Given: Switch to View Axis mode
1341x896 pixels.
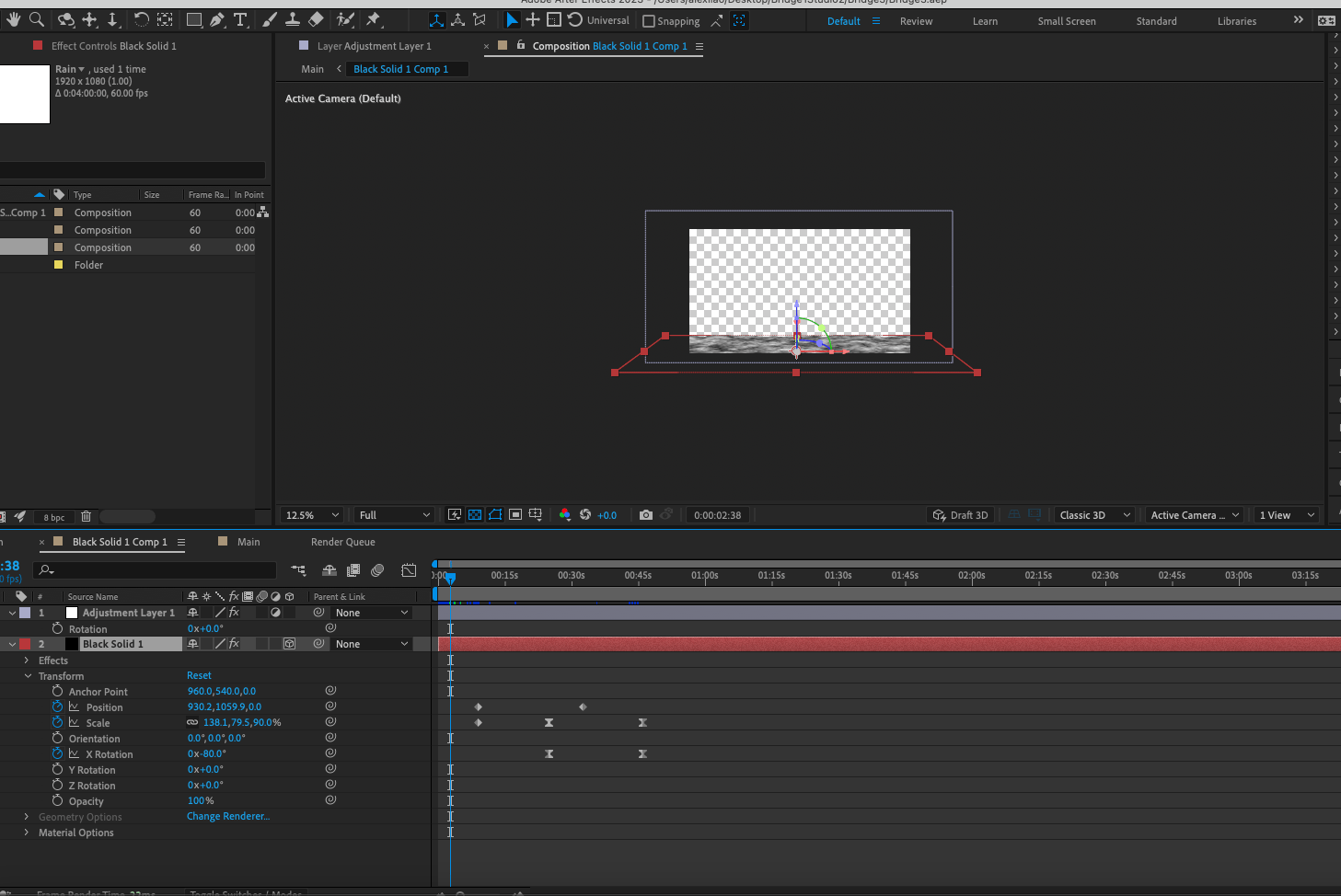Looking at the screenshot, I should point(480,20).
